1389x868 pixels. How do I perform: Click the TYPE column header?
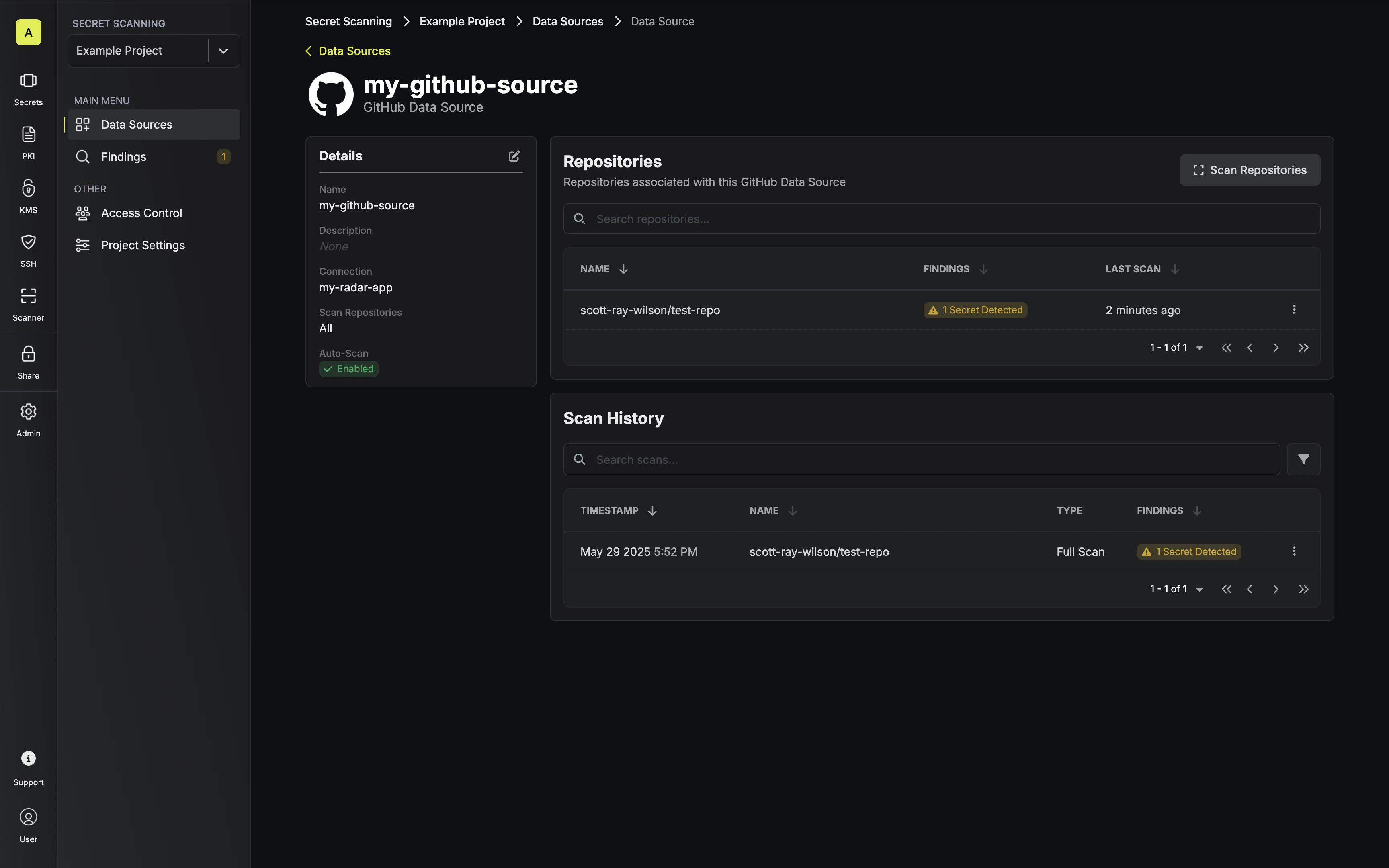(x=1069, y=511)
